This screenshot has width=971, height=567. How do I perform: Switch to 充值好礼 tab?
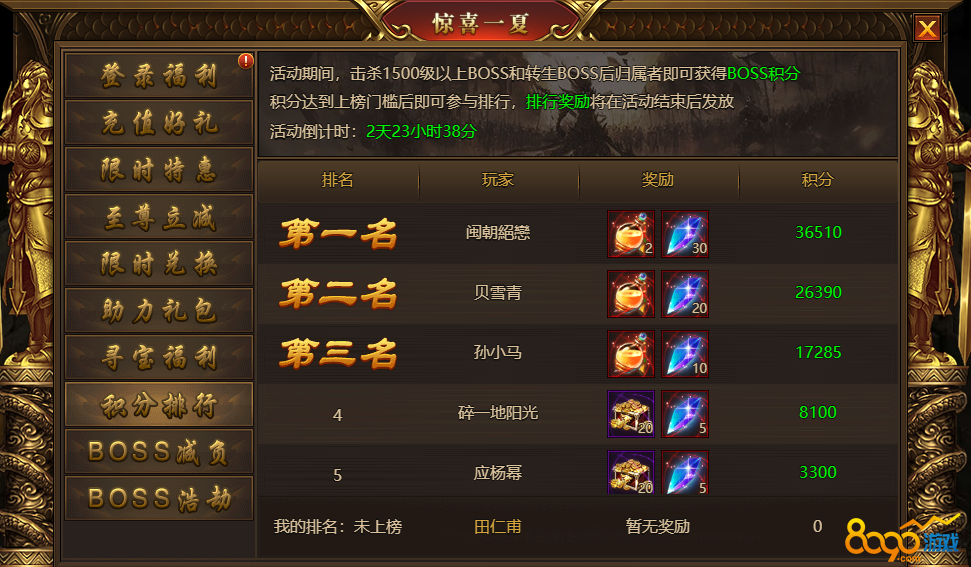coord(159,123)
